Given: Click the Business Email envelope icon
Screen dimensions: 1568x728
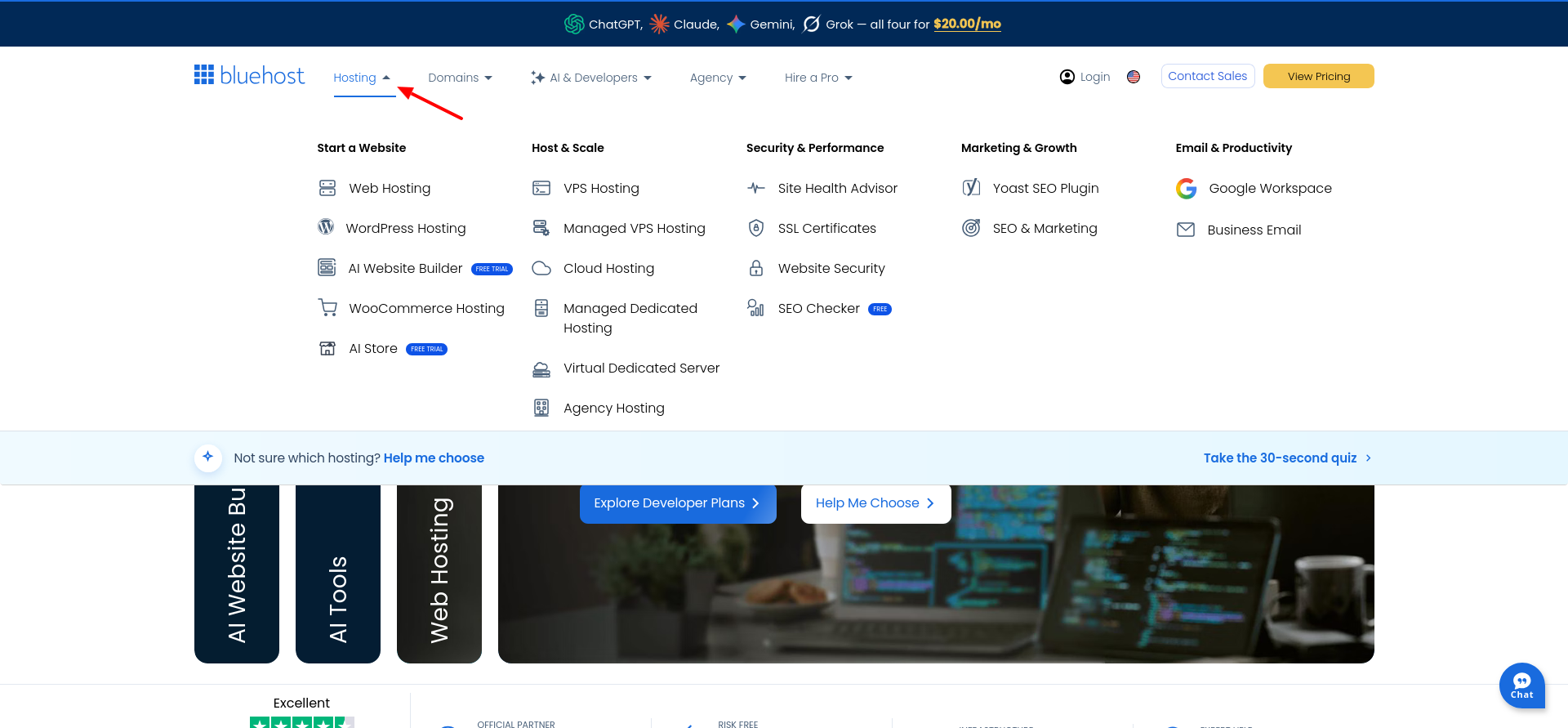Looking at the screenshot, I should (1186, 230).
